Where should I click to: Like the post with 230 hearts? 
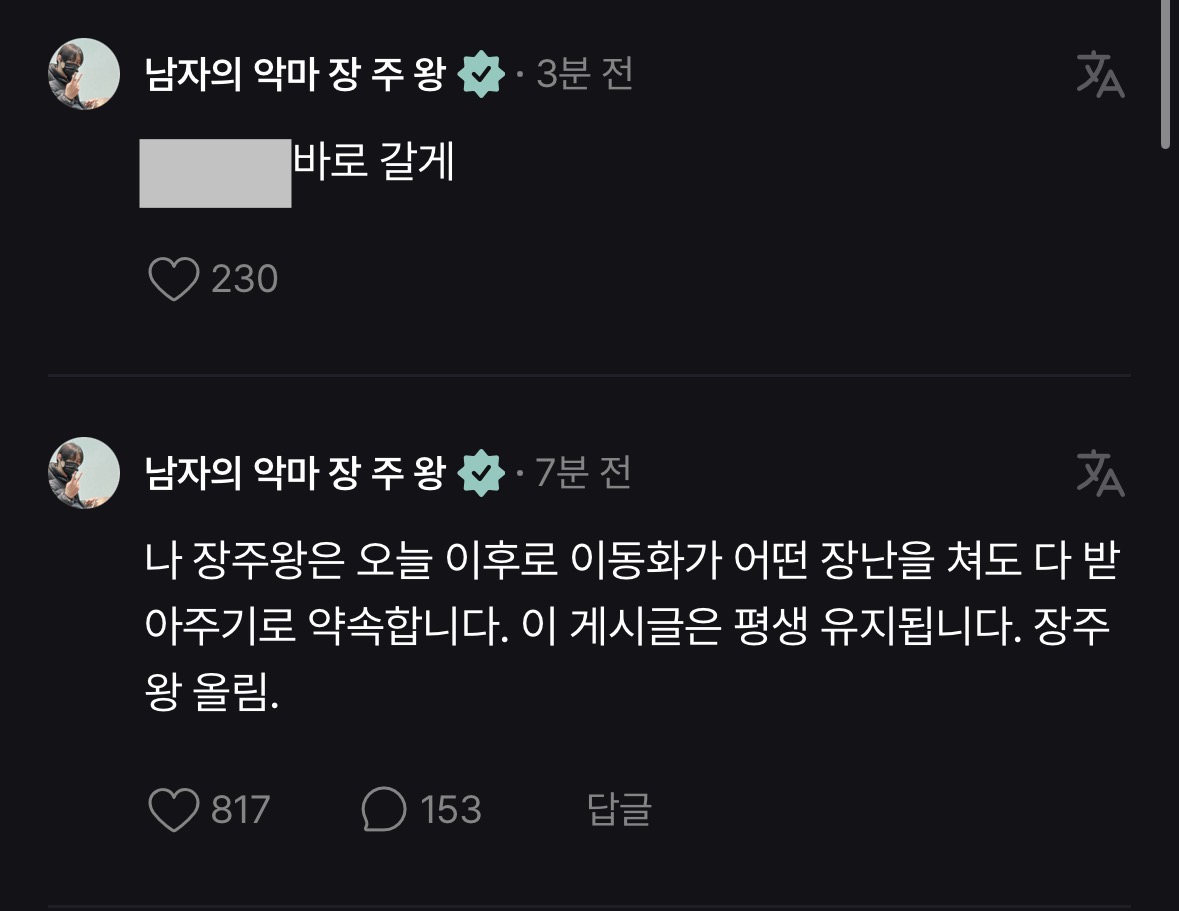click(173, 279)
